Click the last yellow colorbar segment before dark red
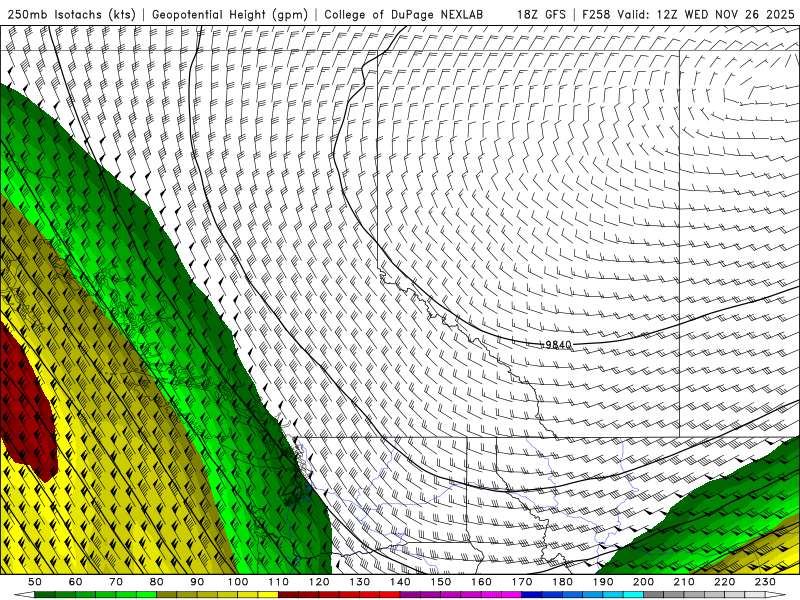 click(x=268, y=595)
